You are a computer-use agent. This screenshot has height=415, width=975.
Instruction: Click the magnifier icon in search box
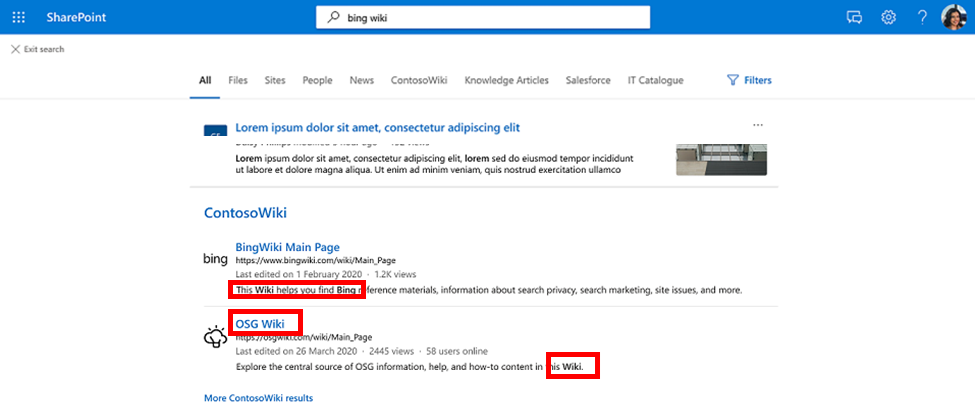pos(335,17)
